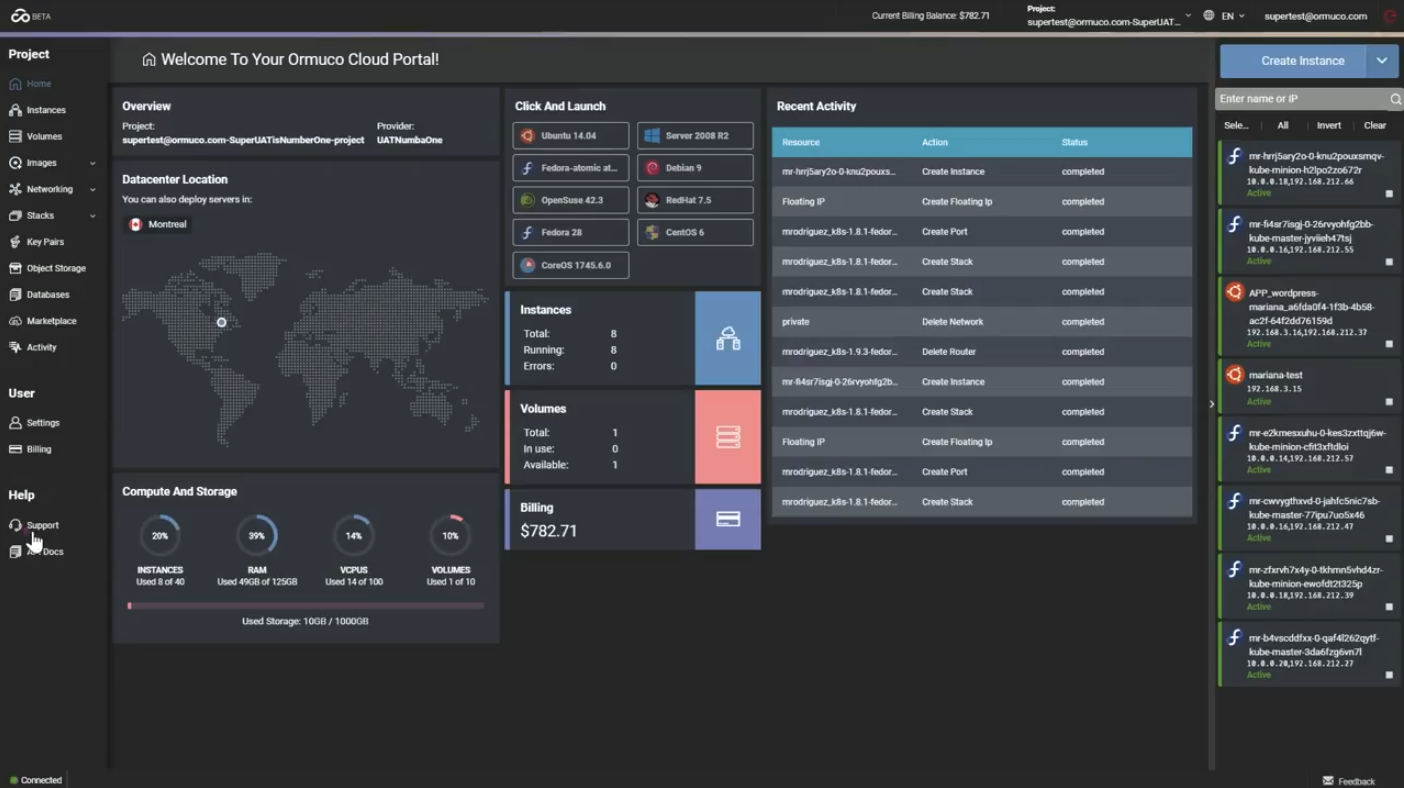Click the search magnifier icon
Viewport: 1404px width, 788px height.
tap(1396, 99)
